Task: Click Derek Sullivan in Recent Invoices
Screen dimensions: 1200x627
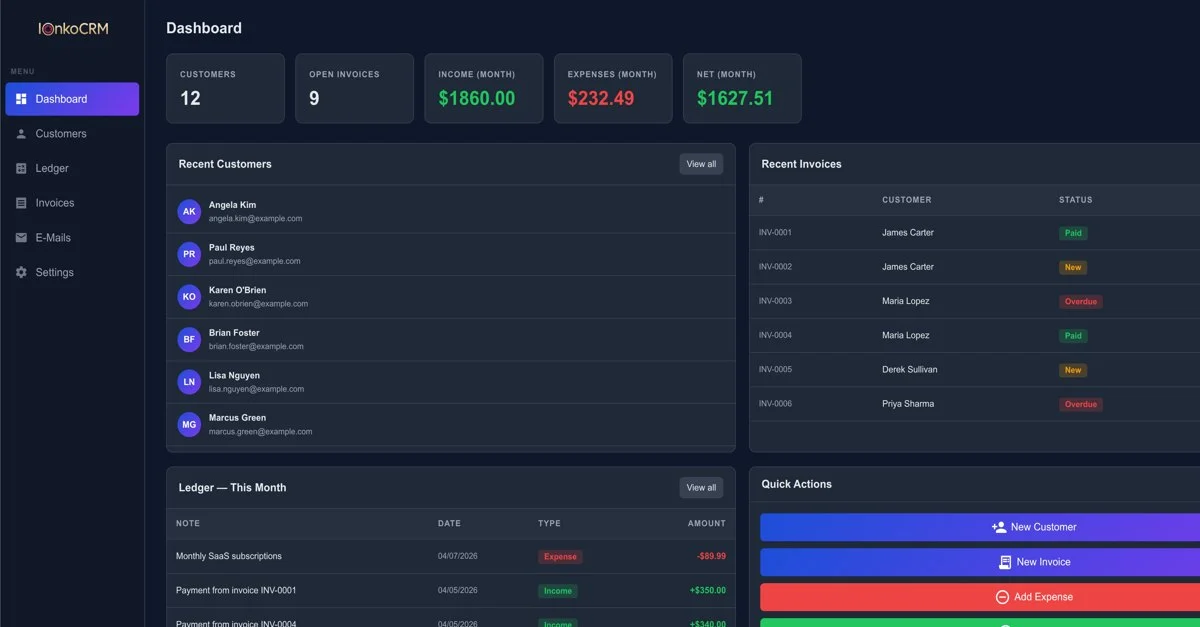Action: pos(910,370)
